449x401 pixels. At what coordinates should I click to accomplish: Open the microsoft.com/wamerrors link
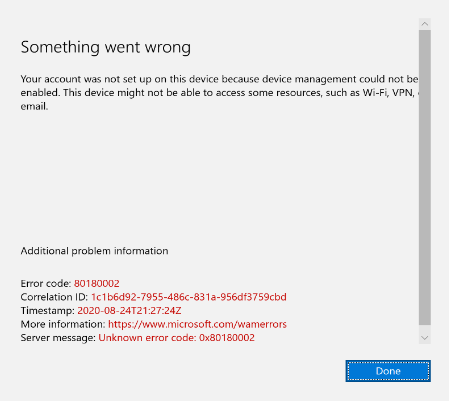click(x=197, y=324)
